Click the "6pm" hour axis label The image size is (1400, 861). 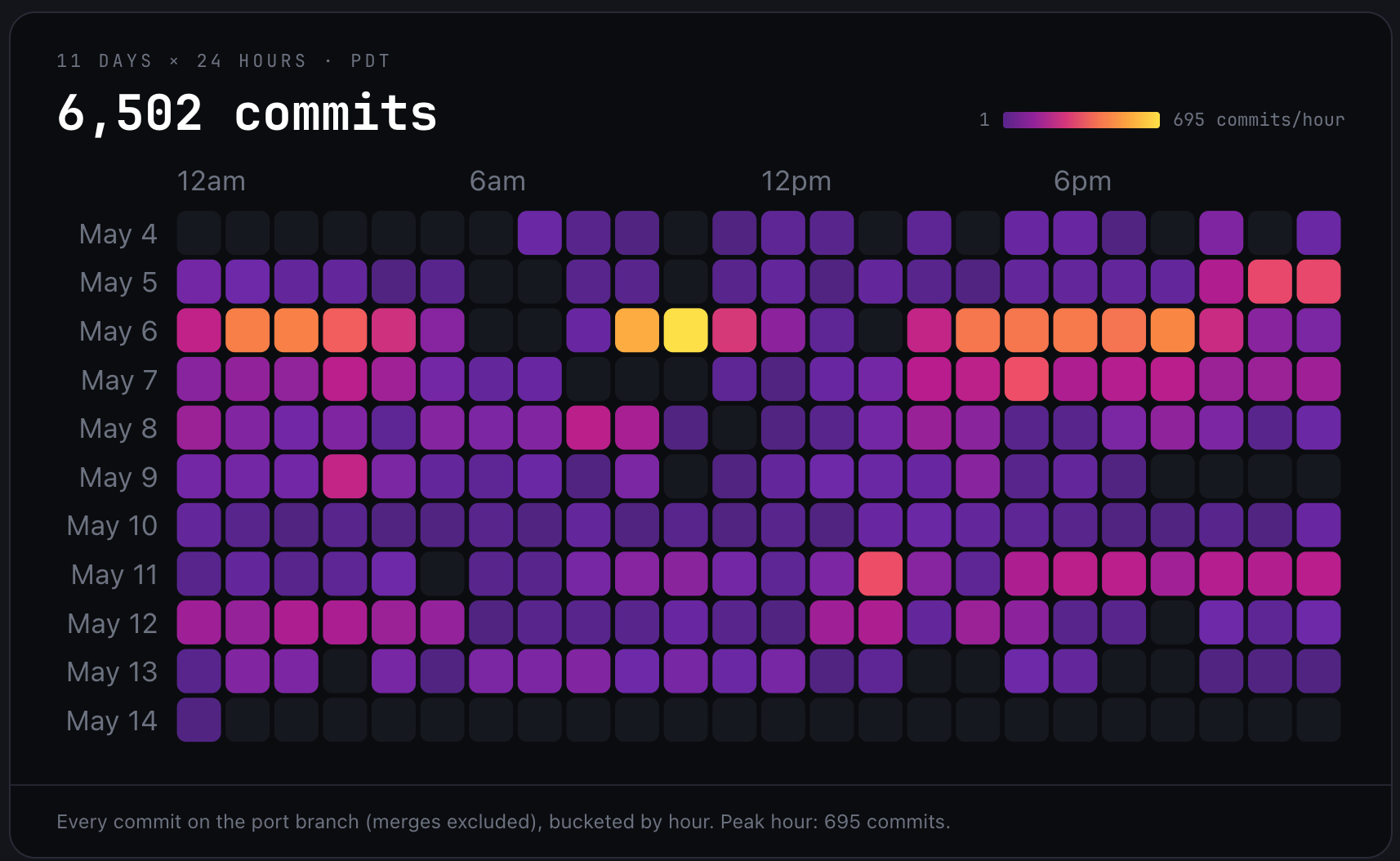[x=1082, y=181]
